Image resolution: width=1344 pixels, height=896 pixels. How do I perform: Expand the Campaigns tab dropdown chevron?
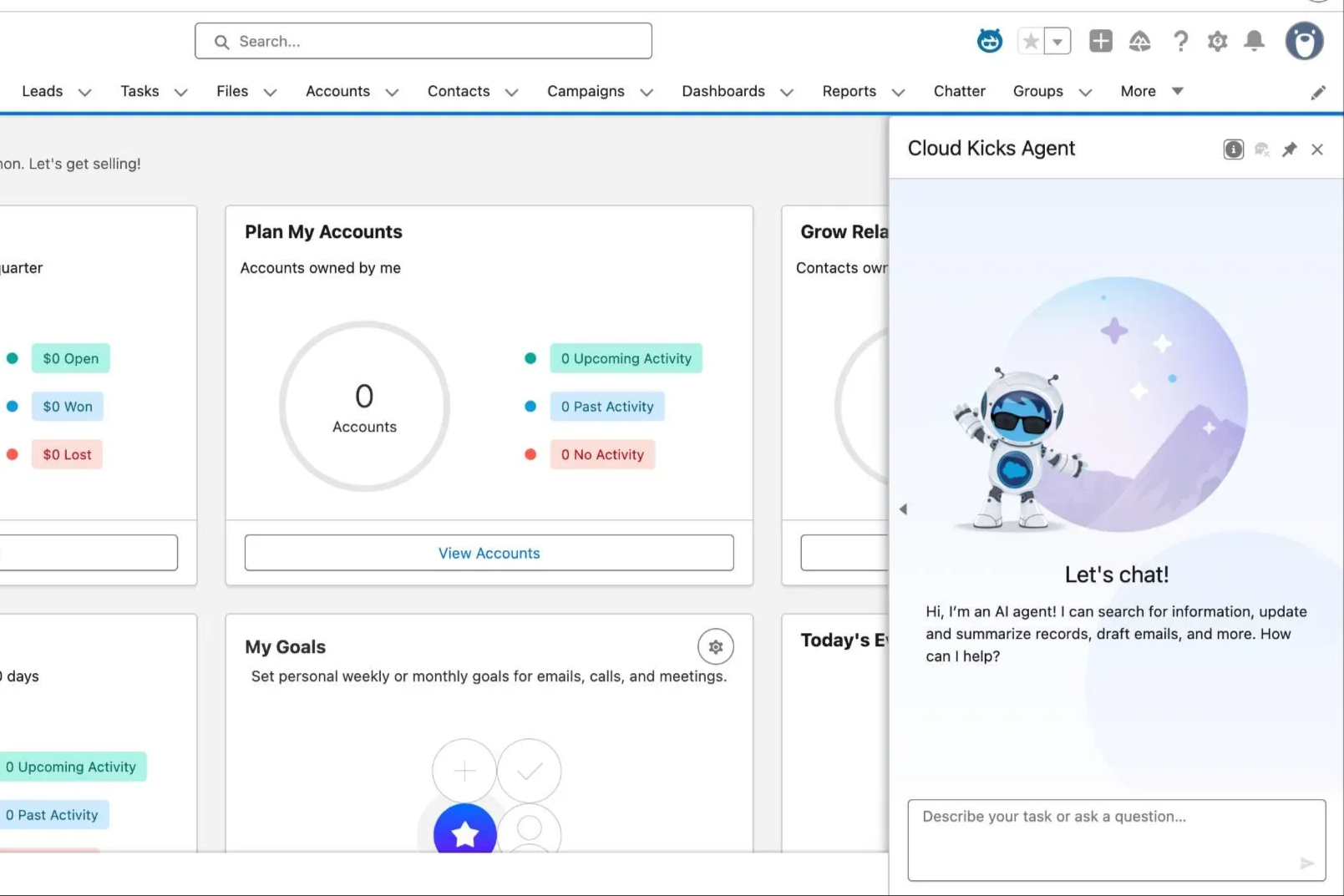[646, 92]
